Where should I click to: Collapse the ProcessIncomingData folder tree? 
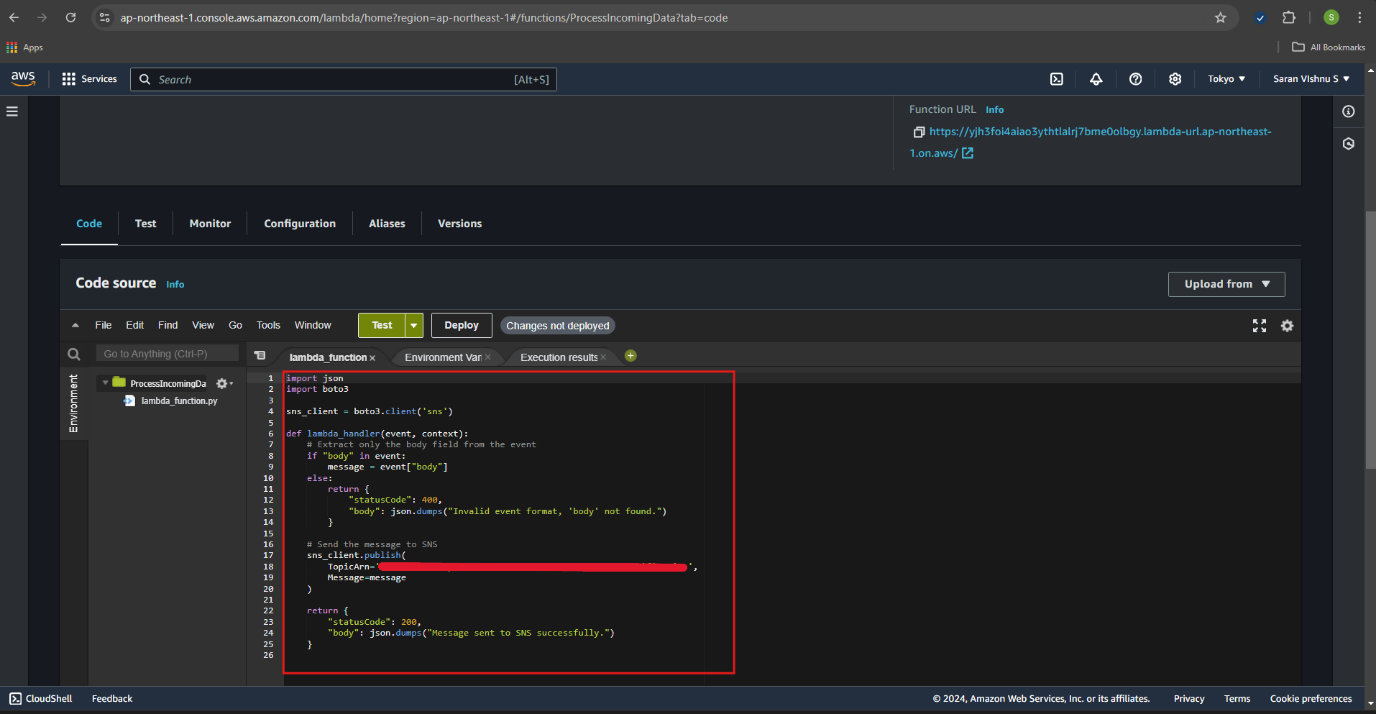104,383
